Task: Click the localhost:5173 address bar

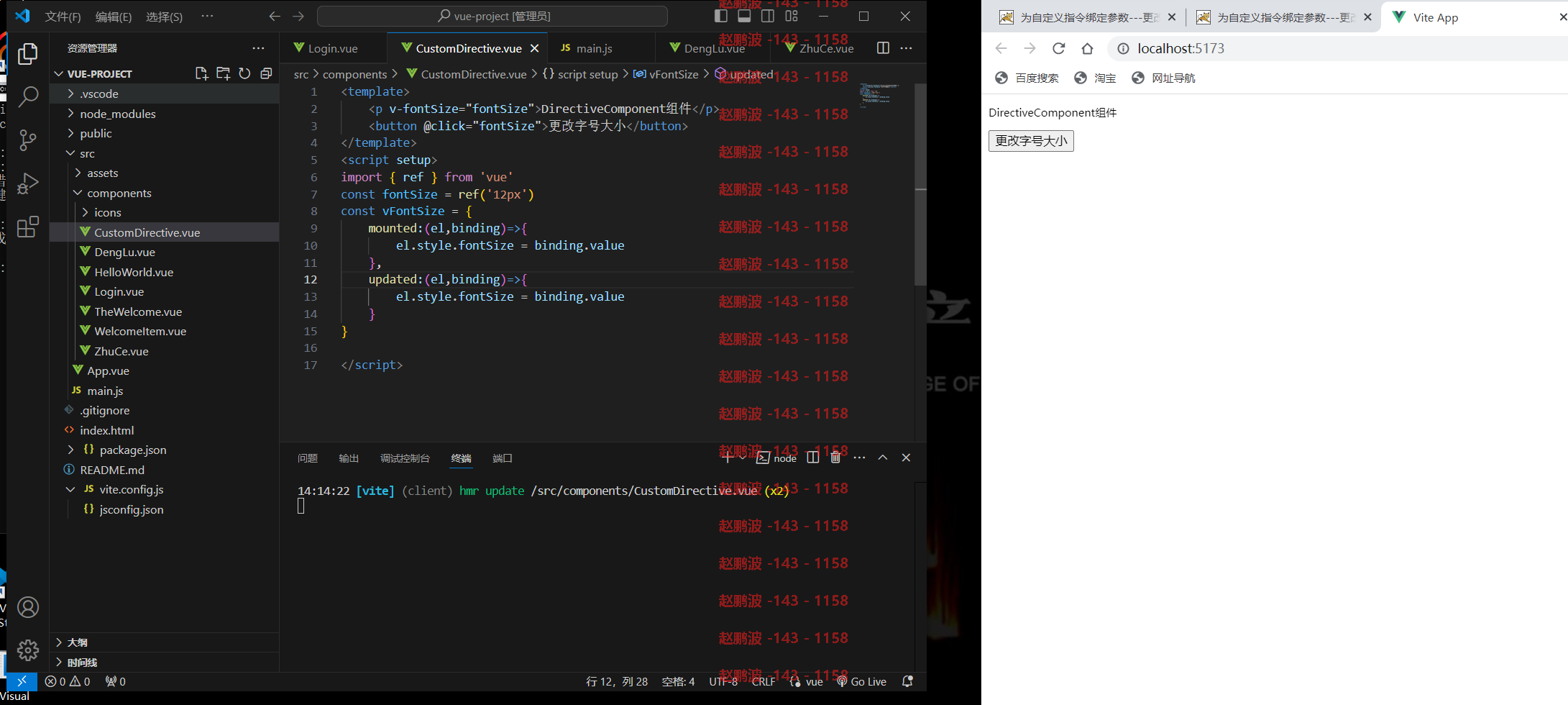Action: tap(1337, 48)
